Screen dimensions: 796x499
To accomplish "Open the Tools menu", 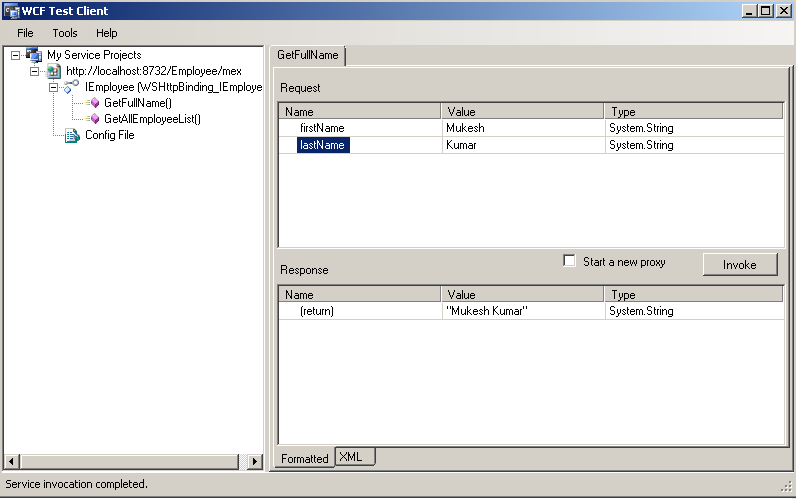I will point(65,33).
